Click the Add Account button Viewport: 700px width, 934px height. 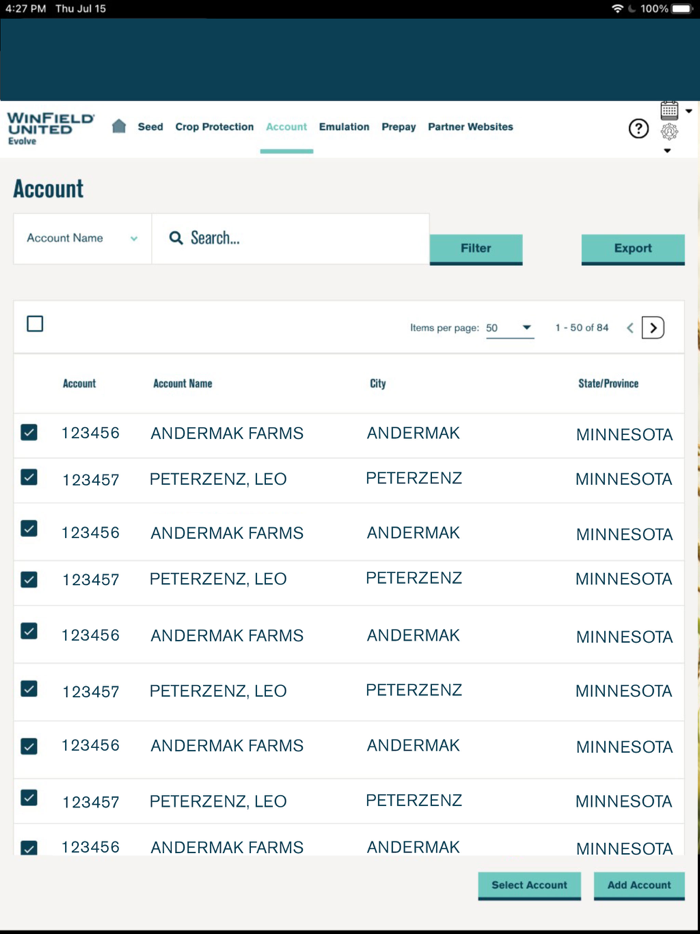coord(639,886)
